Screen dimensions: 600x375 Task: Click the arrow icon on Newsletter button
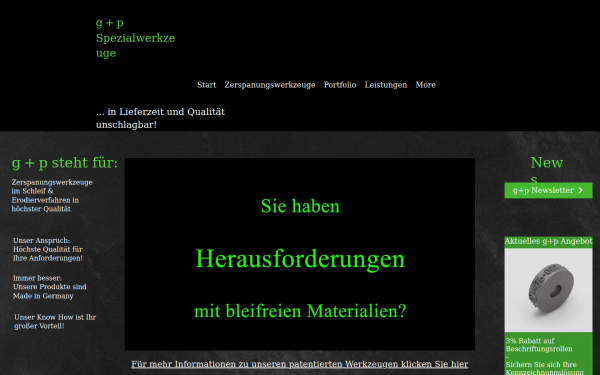click(x=580, y=190)
